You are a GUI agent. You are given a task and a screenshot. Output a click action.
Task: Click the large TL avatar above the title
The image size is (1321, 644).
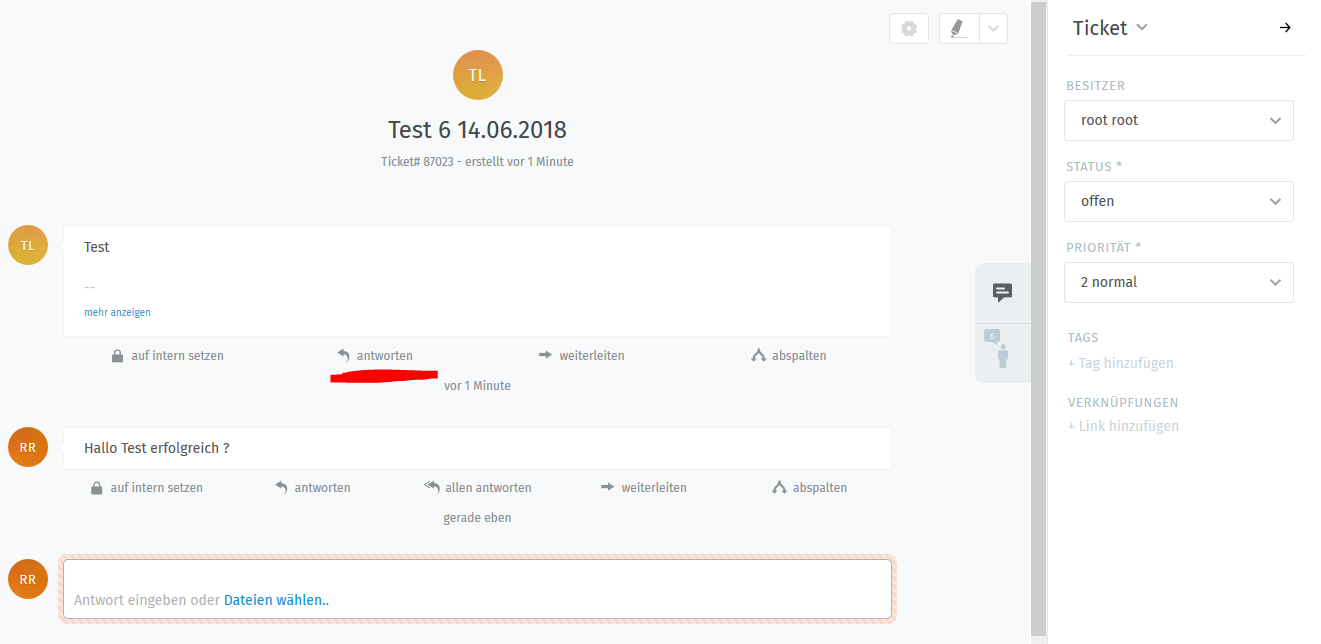pos(478,75)
